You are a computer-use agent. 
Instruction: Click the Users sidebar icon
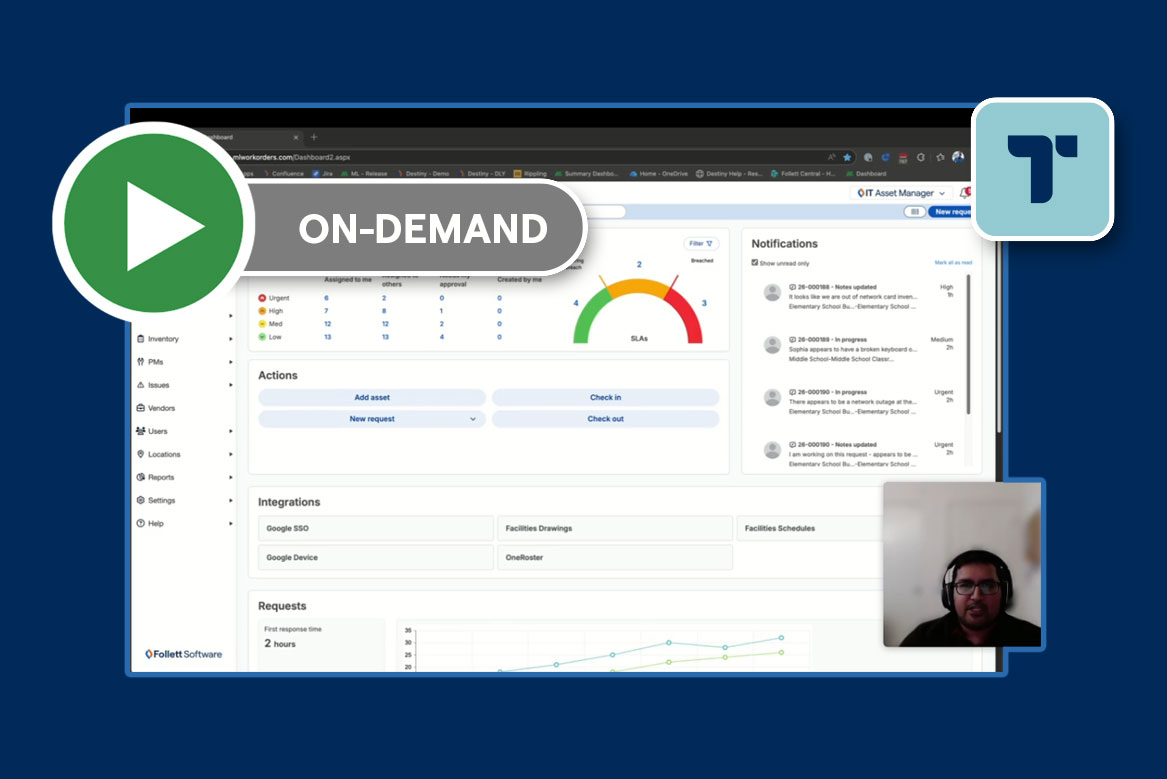pos(140,431)
